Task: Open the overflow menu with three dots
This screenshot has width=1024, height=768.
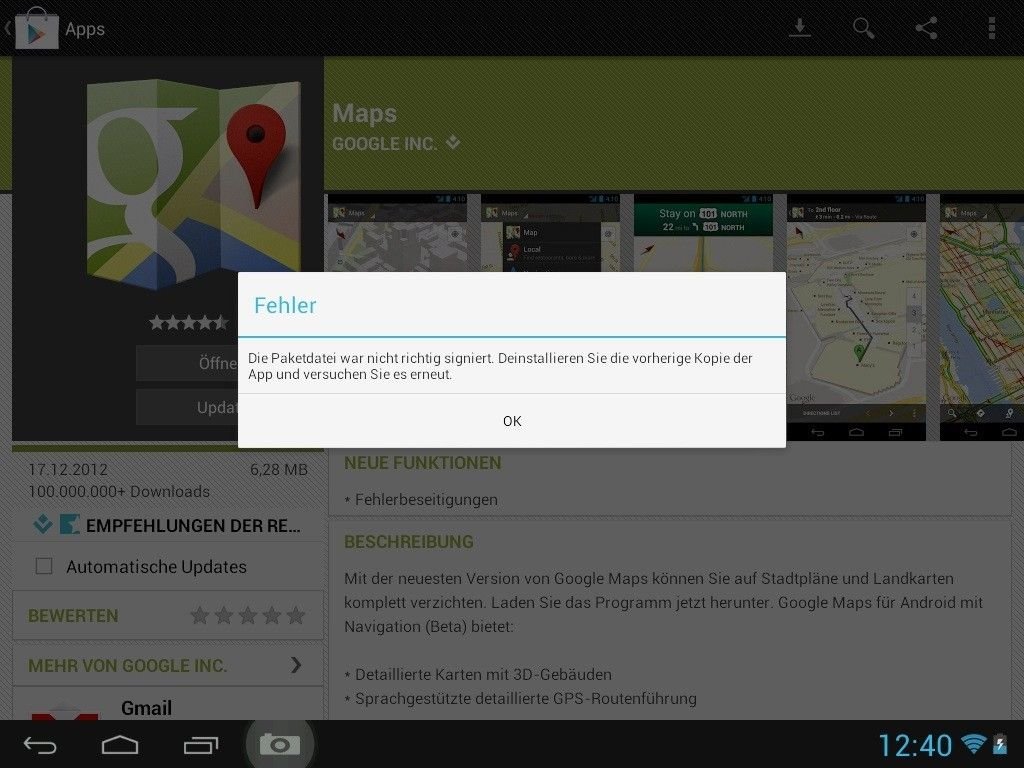Action: point(991,28)
